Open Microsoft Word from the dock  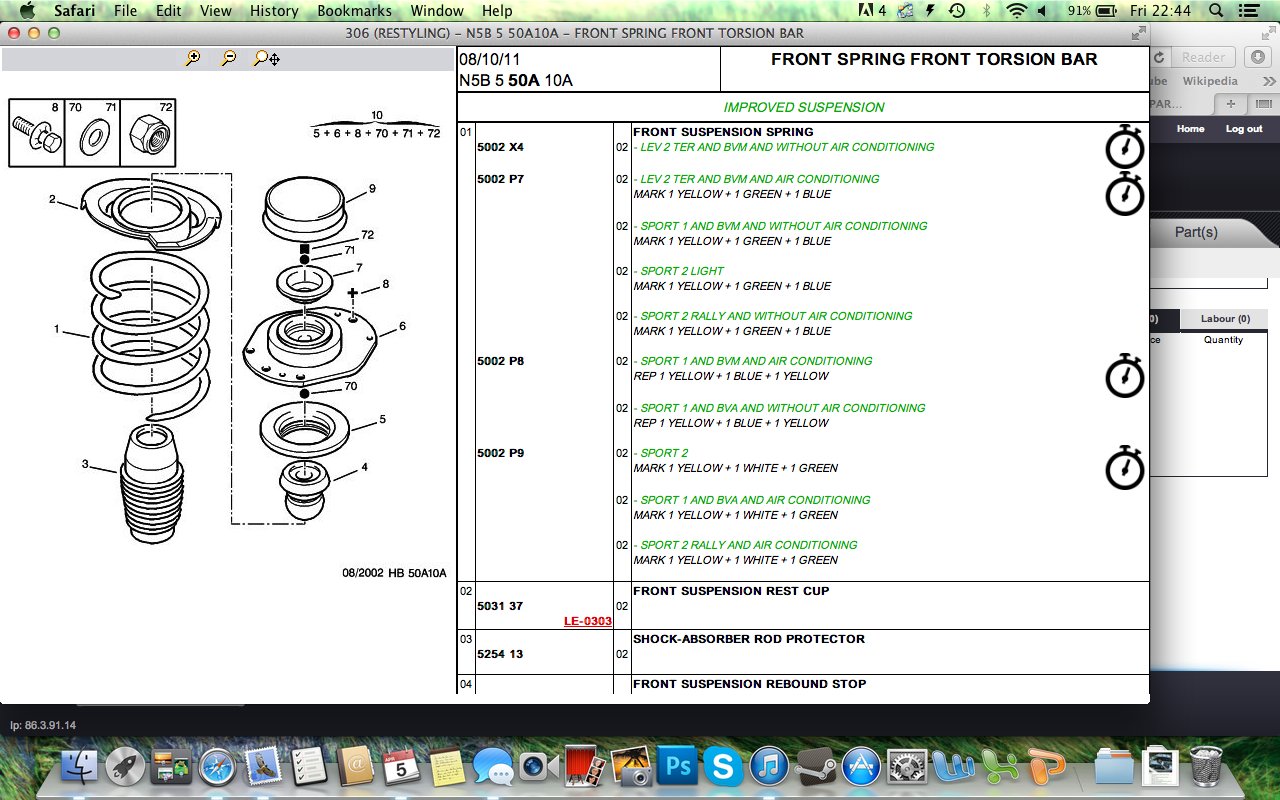[x=954, y=767]
